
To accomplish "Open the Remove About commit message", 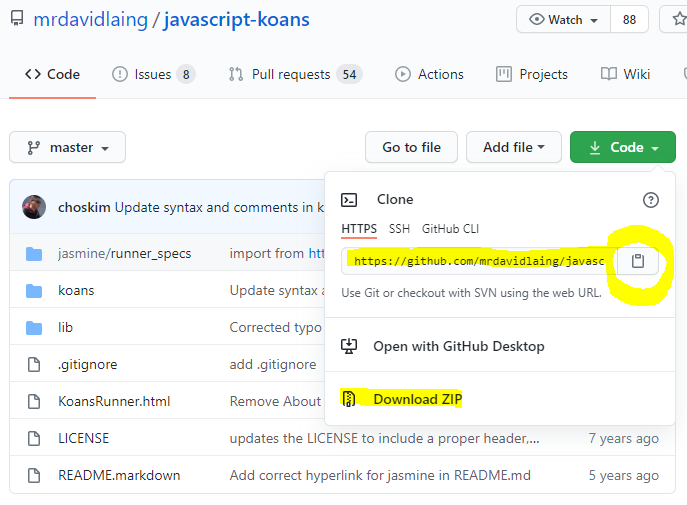I will (276, 401).
